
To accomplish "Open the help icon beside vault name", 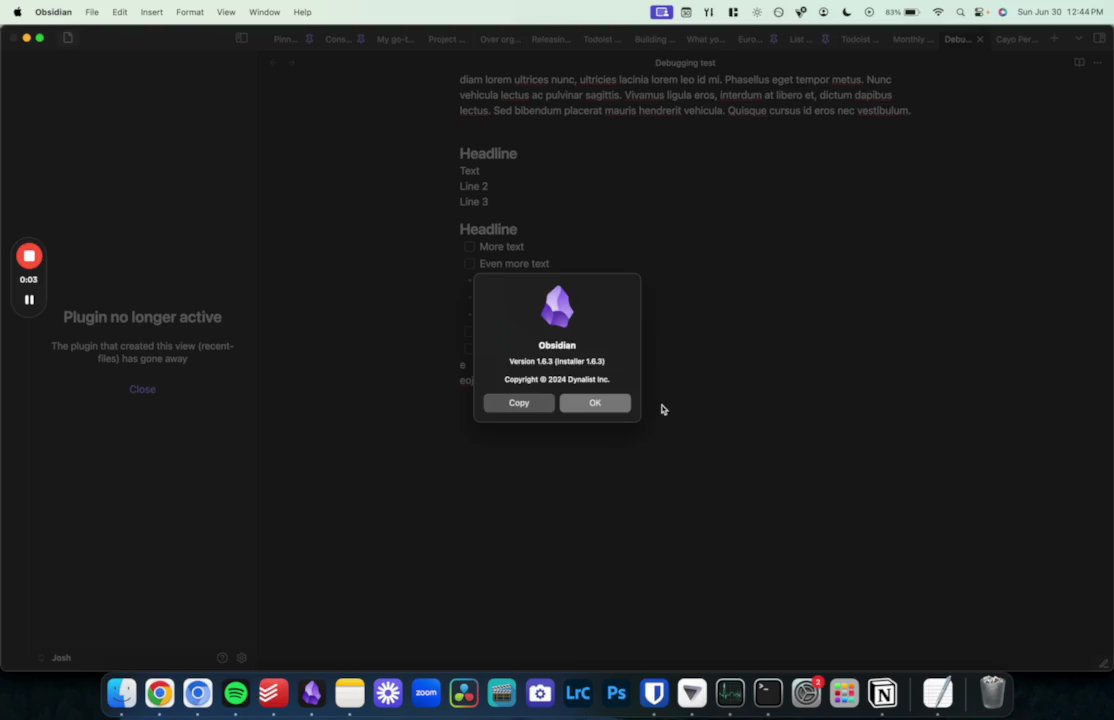I will pyautogui.click(x=222, y=658).
